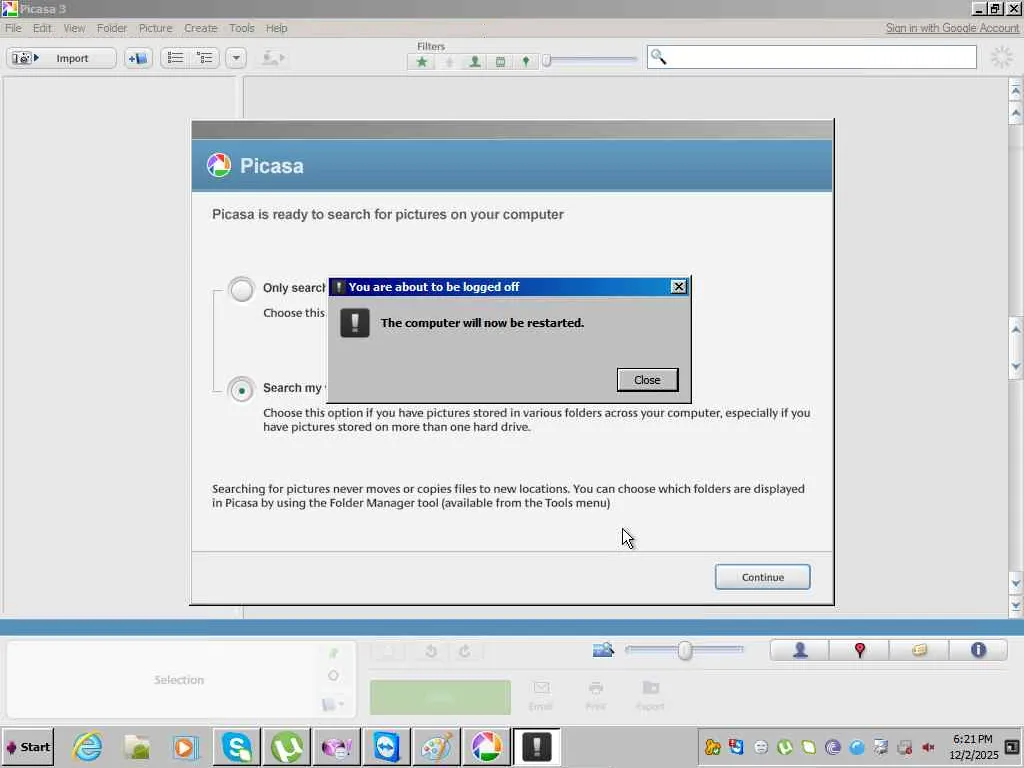
Task: Switch to the exclamation warning taskbar button
Action: [x=537, y=747]
